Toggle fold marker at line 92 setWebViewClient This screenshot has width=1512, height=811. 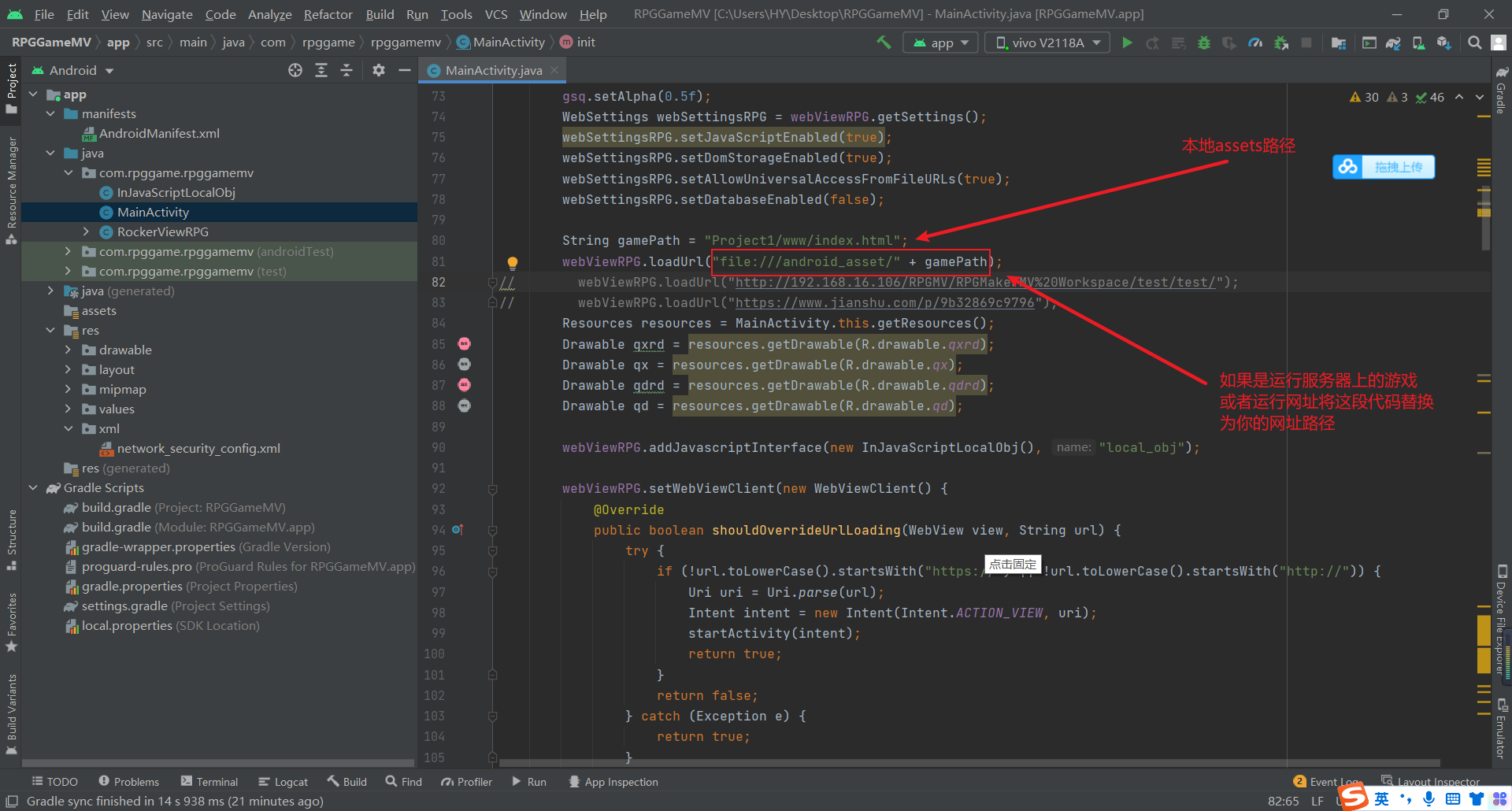point(492,489)
